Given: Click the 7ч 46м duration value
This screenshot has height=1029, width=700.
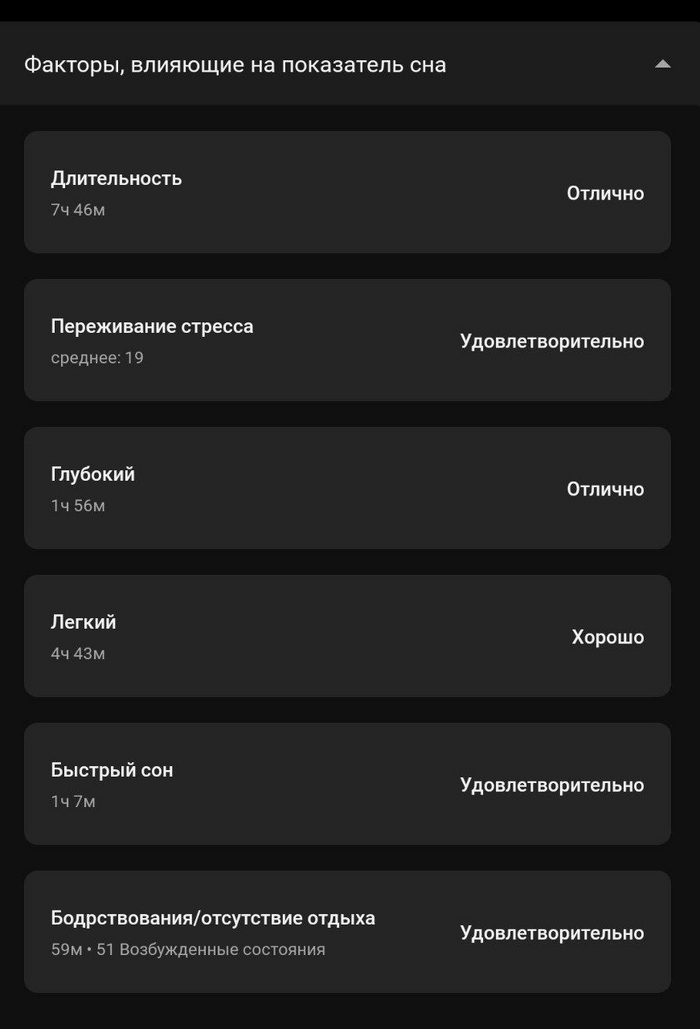Looking at the screenshot, I should point(77,210).
